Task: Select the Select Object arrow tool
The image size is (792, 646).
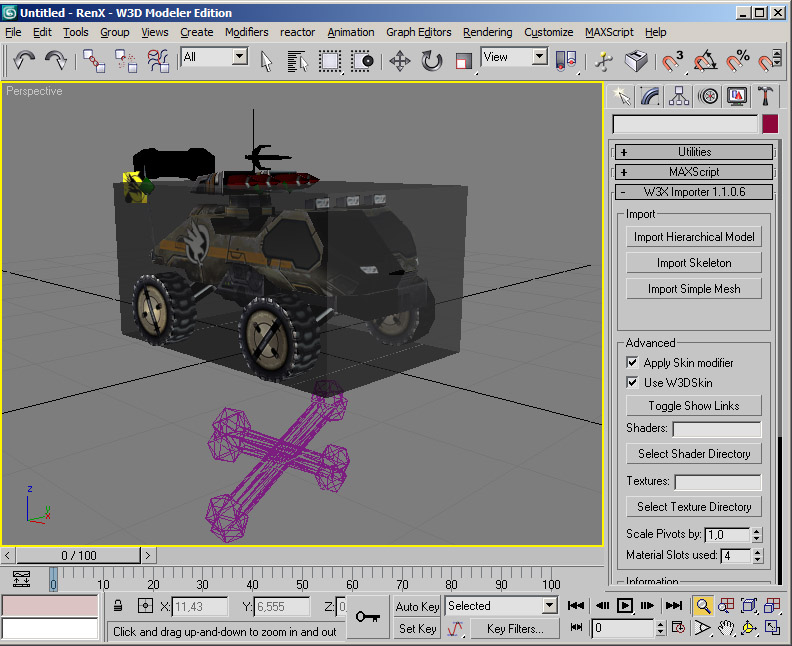Action: pos(266,62)
